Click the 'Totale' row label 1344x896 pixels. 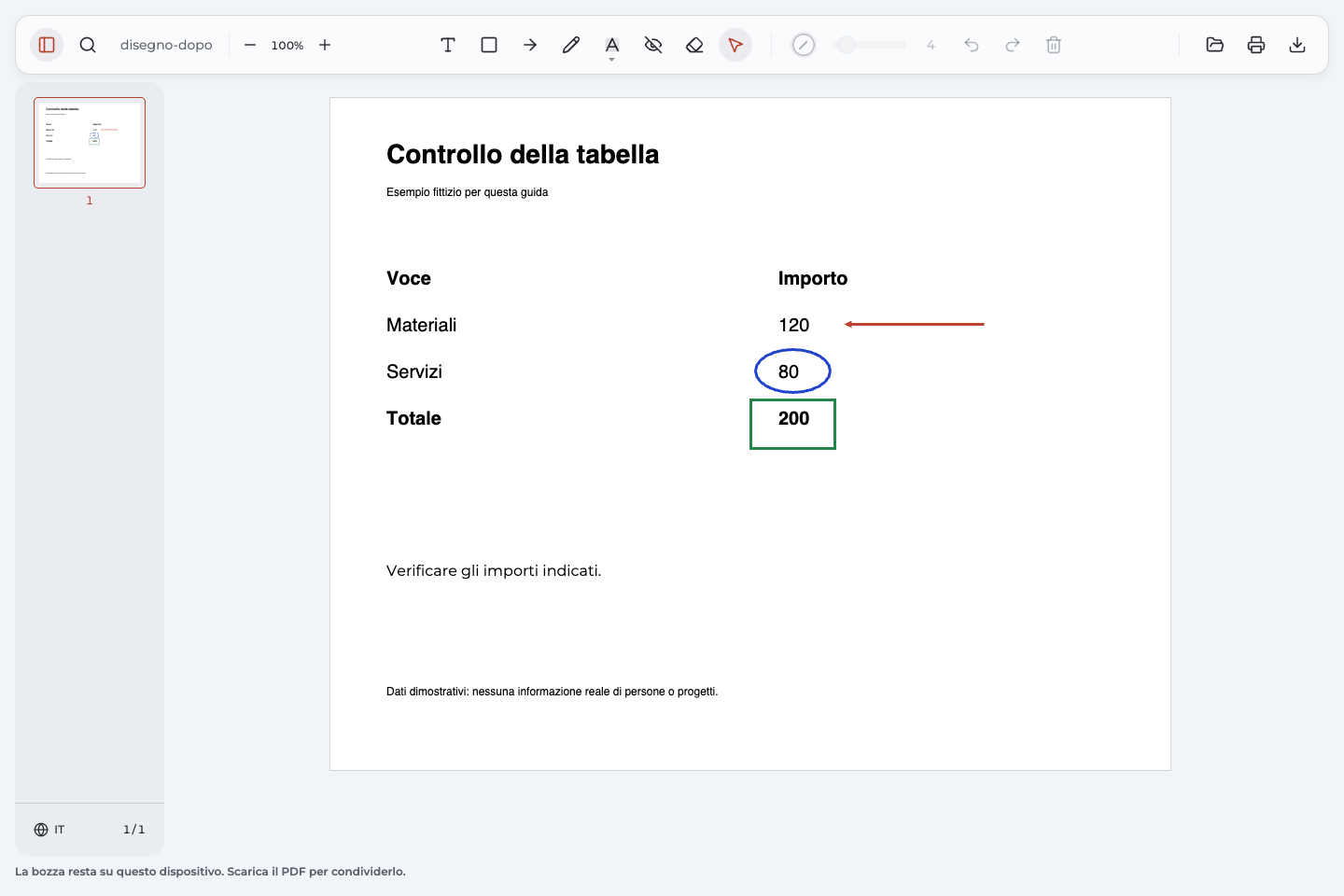pos(413,418)
